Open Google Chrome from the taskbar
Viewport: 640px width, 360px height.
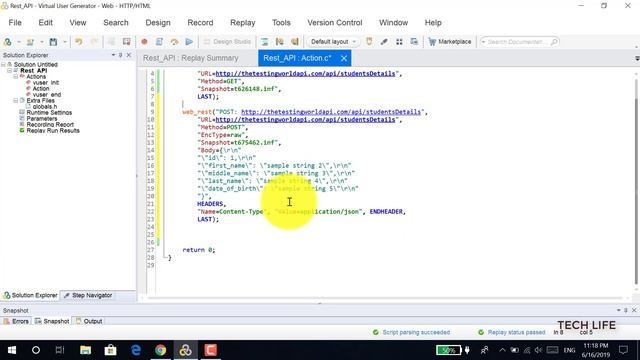(160, 350)
